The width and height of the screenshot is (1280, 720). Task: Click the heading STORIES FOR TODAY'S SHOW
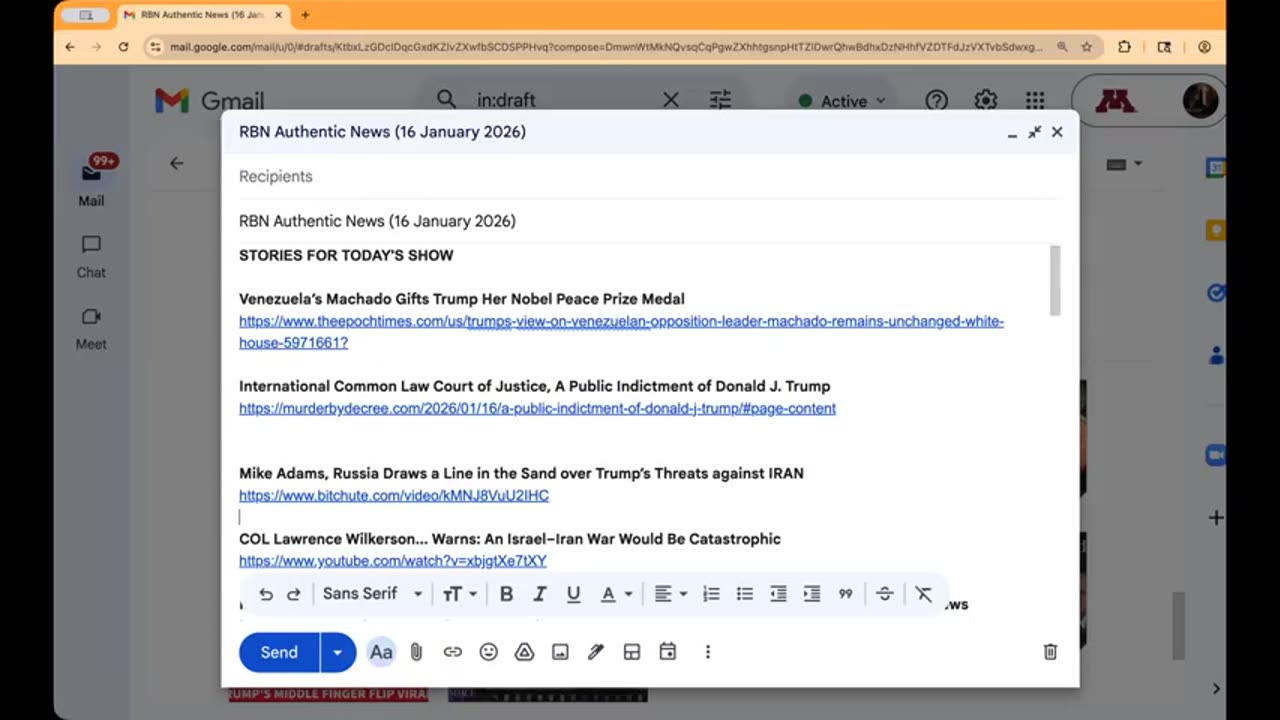(x=346, y=255)
